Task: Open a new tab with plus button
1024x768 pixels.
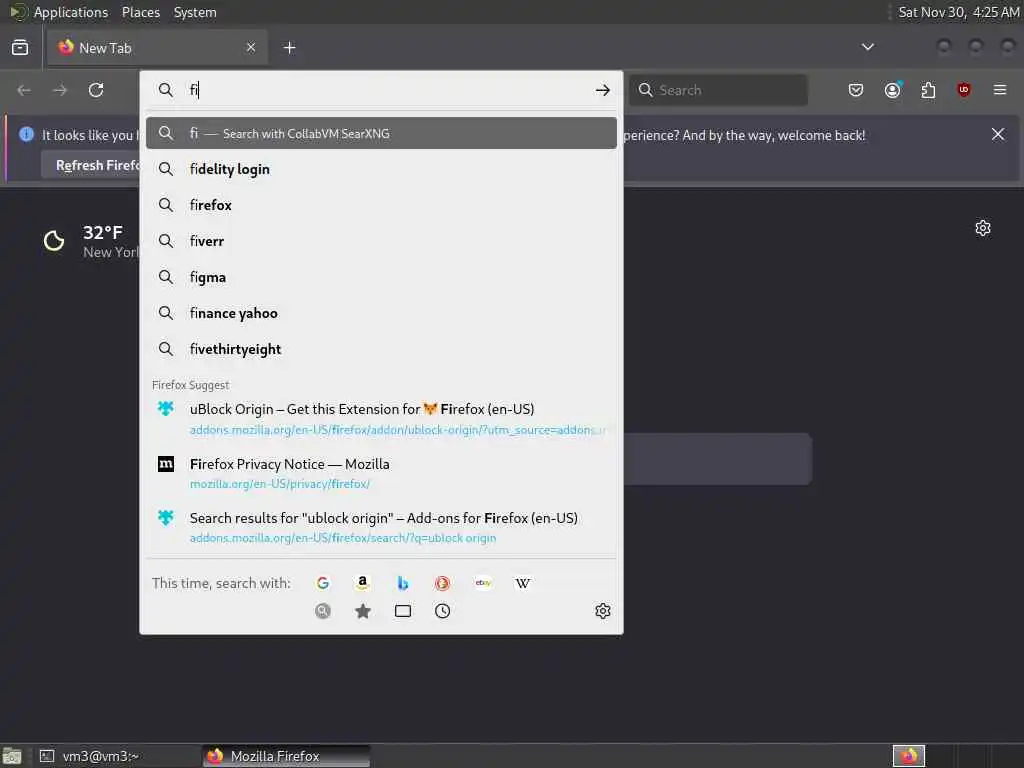Action: point(289,48)
